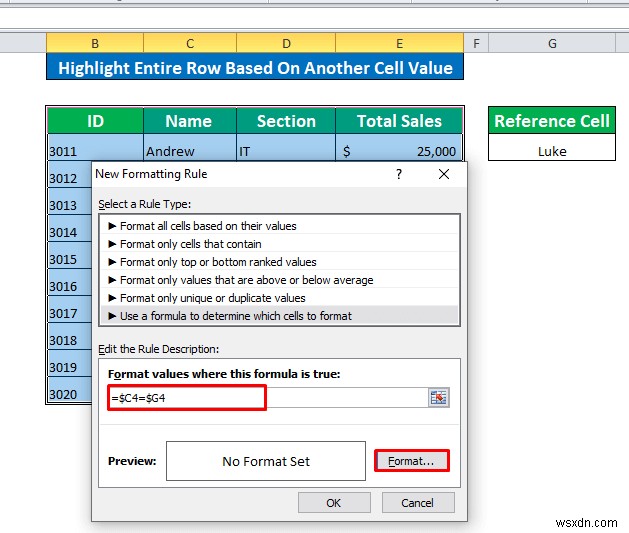Select column G header
629x533 pixels.
pos(552,43)
